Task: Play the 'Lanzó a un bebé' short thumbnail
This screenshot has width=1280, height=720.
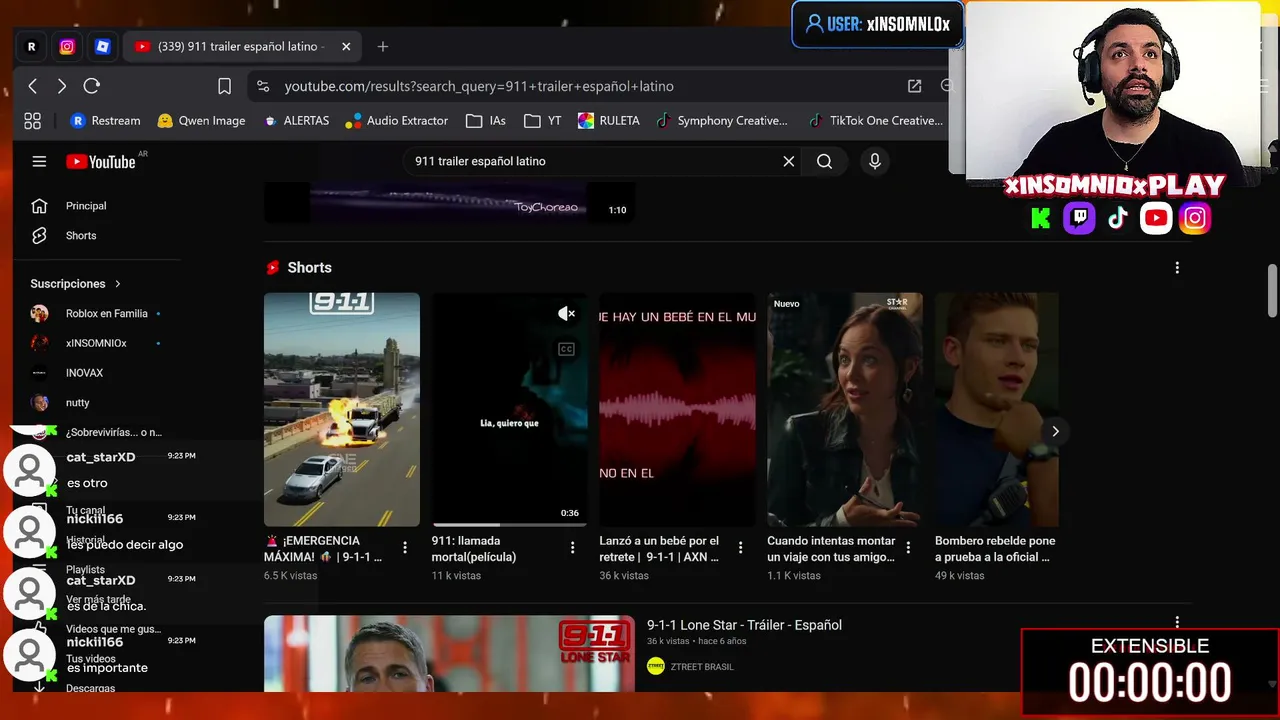Action: pyautogui.click(x=677, y=409)
